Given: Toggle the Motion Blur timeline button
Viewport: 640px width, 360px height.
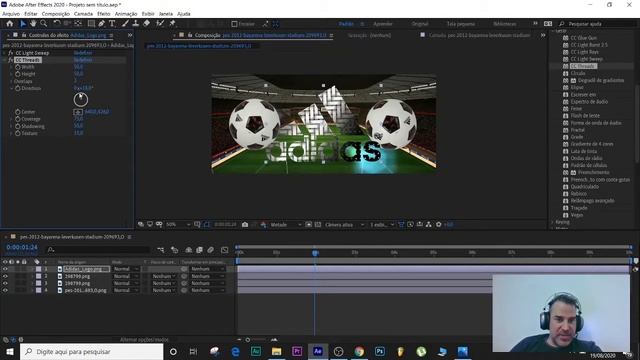Looking at the screenshot, I should click(x=211, y=250).
